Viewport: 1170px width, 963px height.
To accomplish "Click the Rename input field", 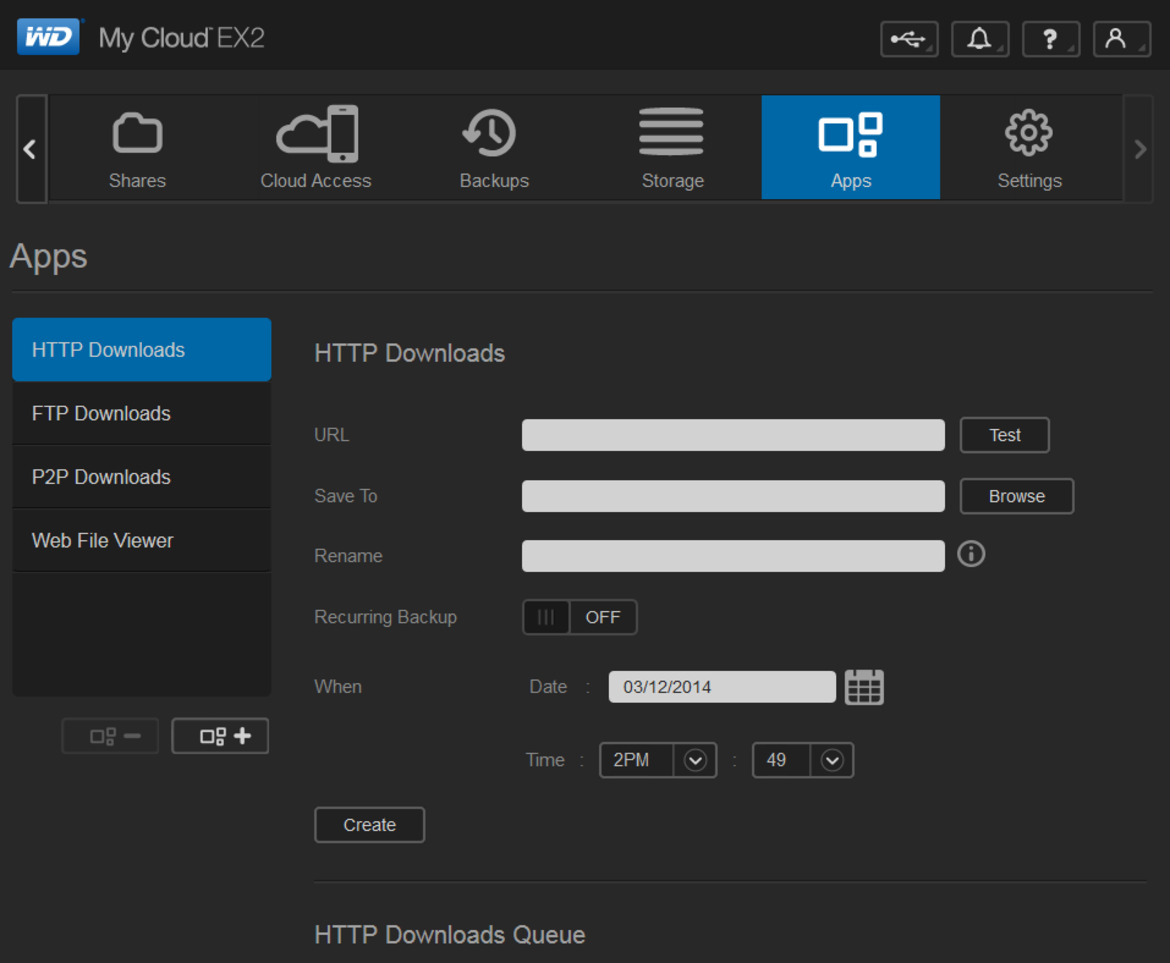I will pyautogui.click(x=733, y=556).
